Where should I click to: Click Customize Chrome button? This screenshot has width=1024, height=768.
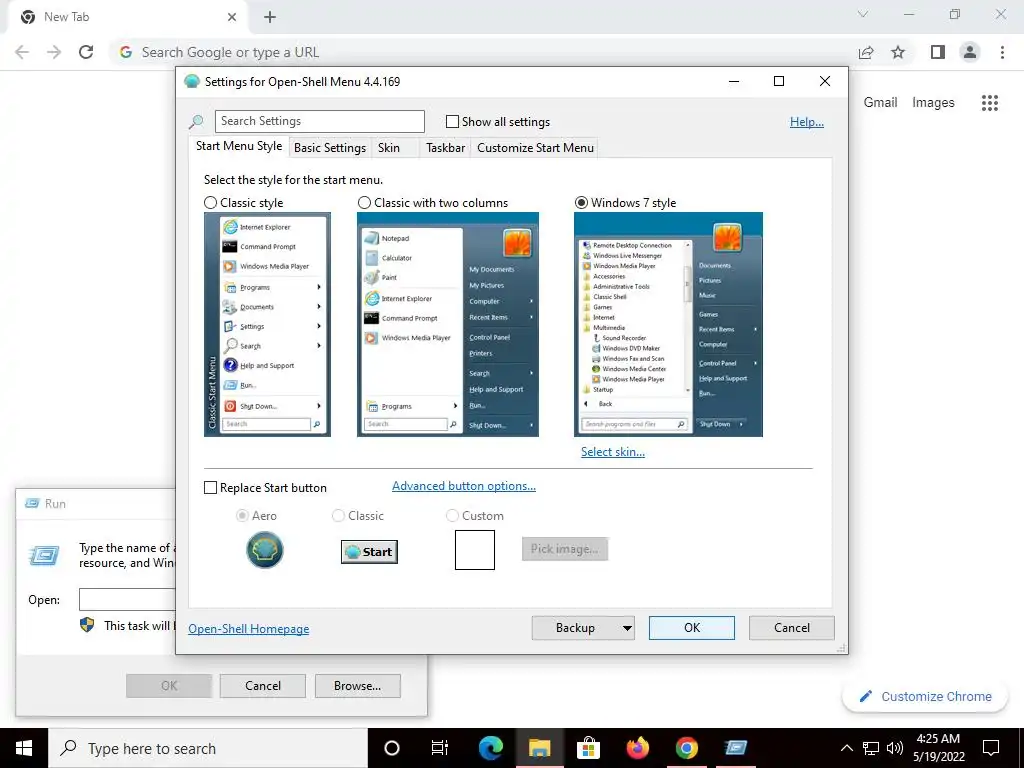tap(925, 697)
